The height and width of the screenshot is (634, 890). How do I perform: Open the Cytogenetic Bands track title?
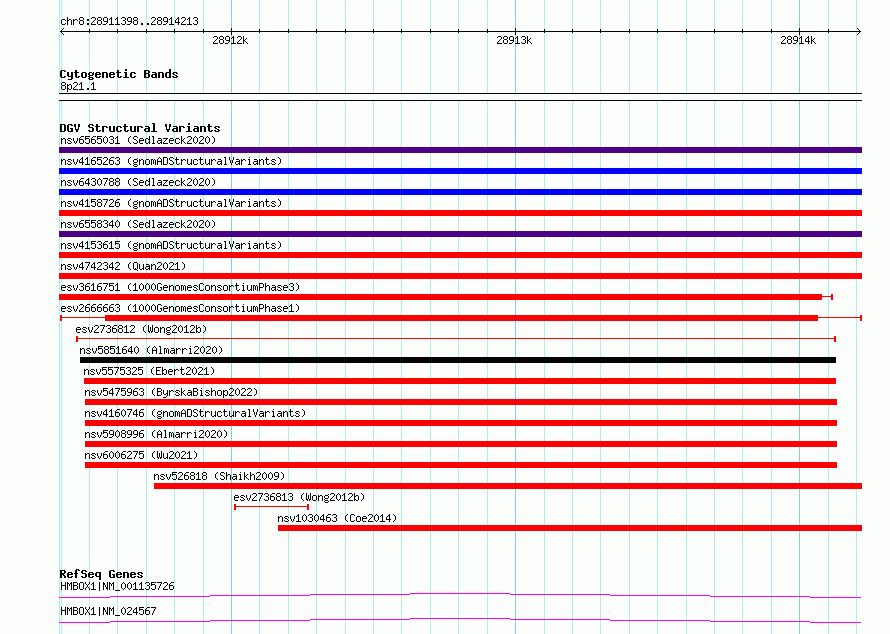[119, 74]
